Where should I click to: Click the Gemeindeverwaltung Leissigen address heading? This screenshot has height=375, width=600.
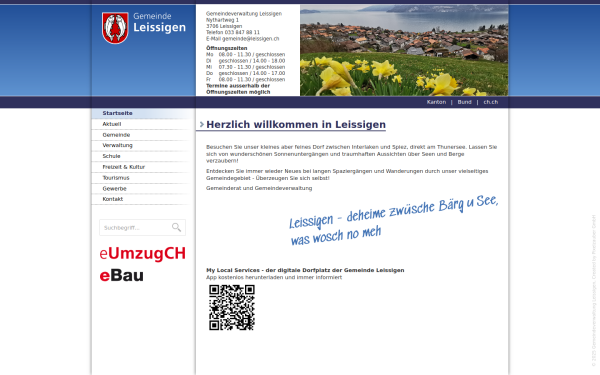coord(244,14)
